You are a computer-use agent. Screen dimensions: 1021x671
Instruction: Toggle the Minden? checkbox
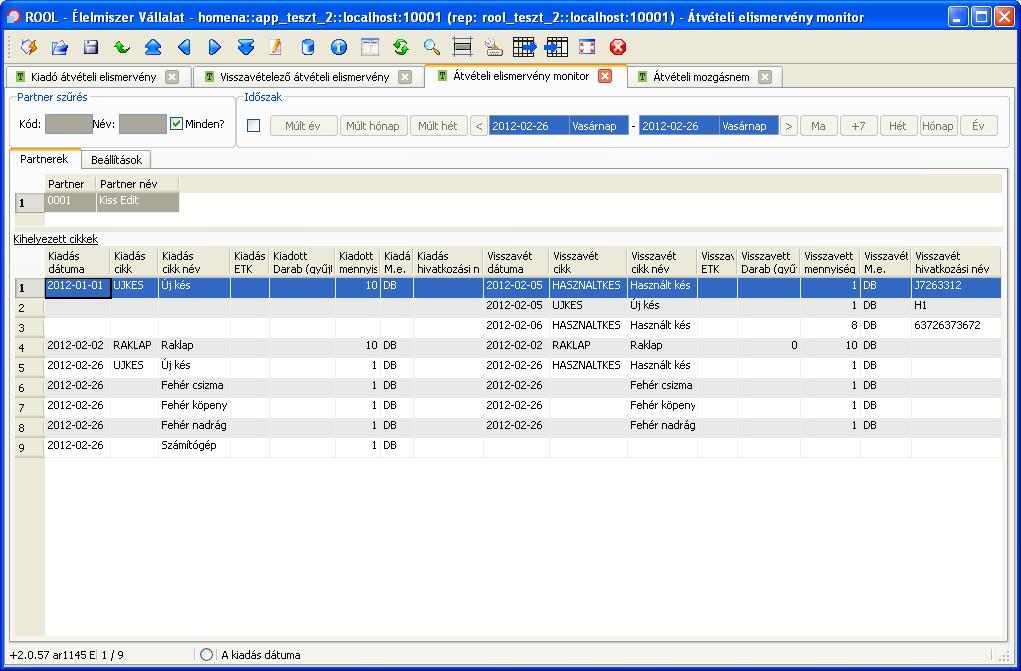(177, 124)
